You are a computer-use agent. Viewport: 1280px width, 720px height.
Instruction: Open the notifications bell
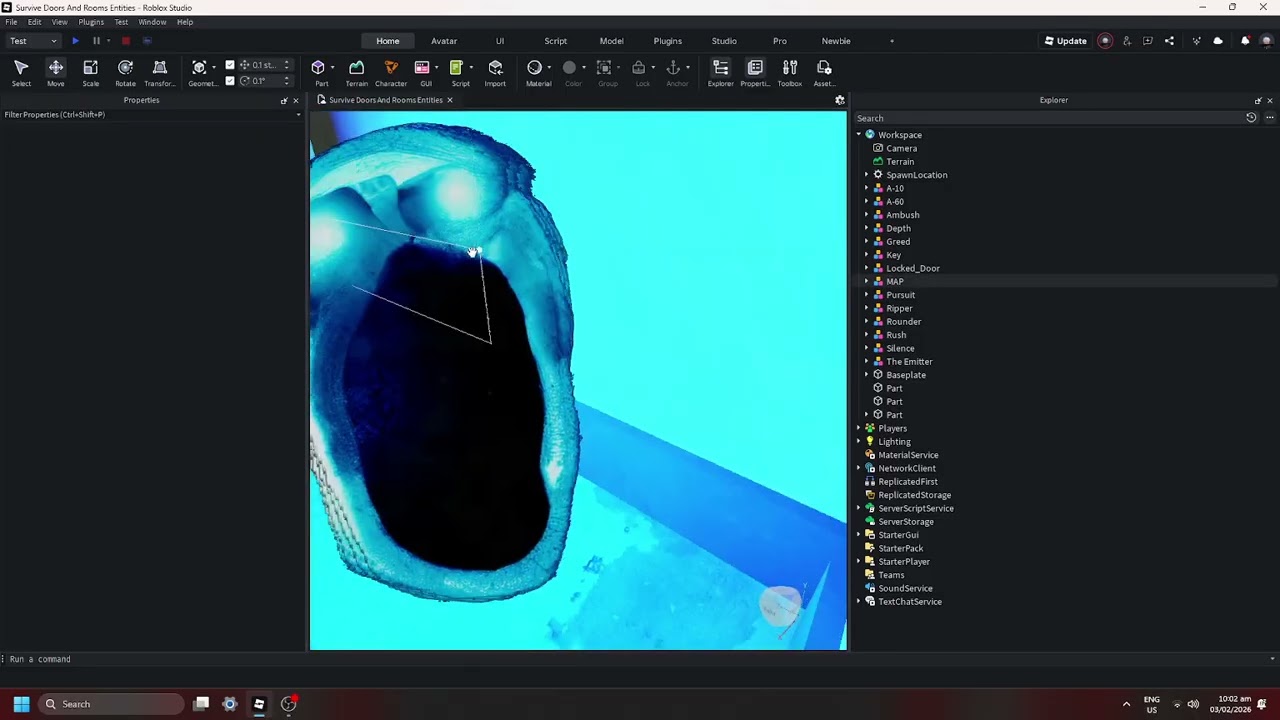click(1245, 41)
